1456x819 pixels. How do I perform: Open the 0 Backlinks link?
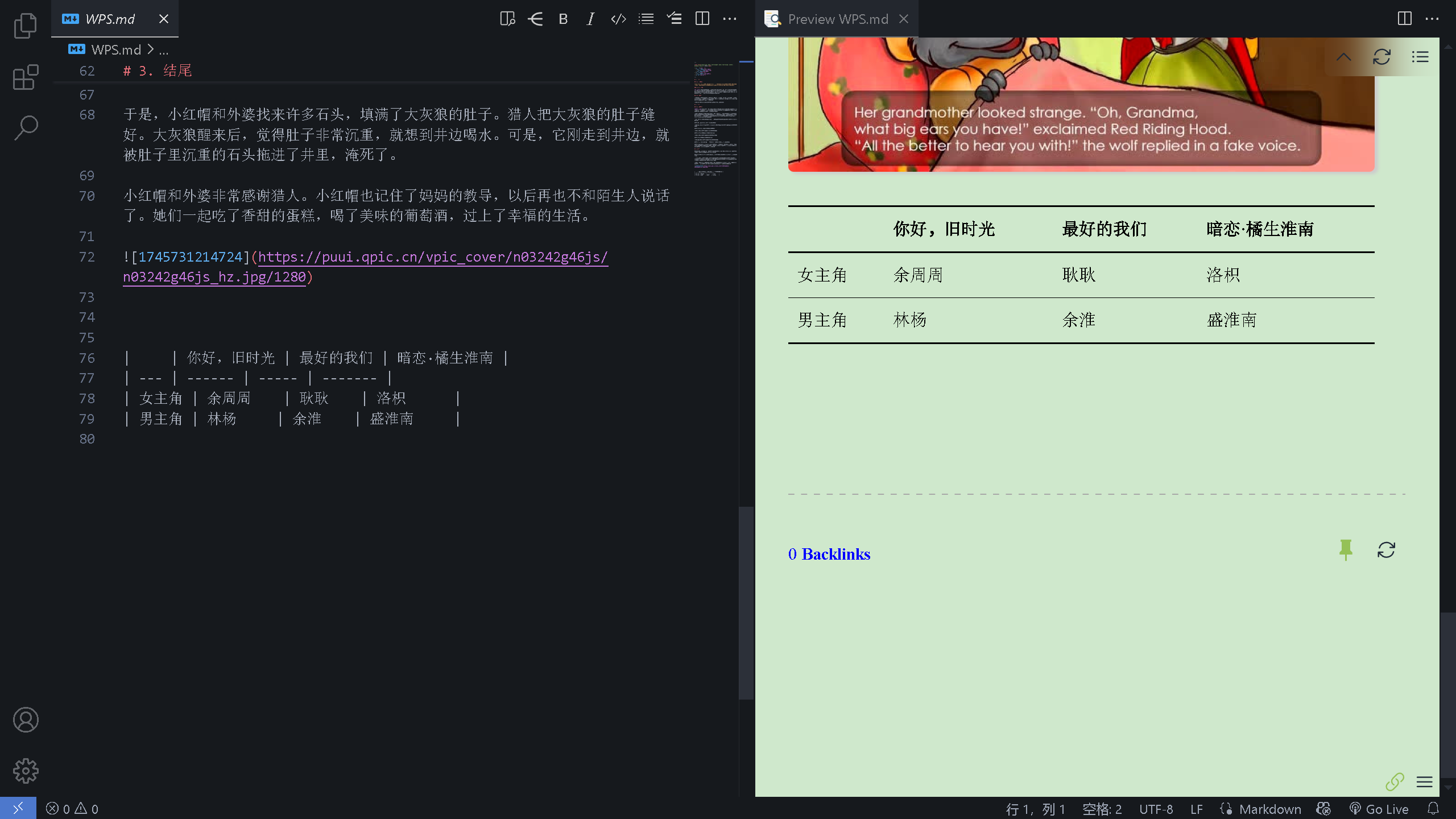coord(829,553)
